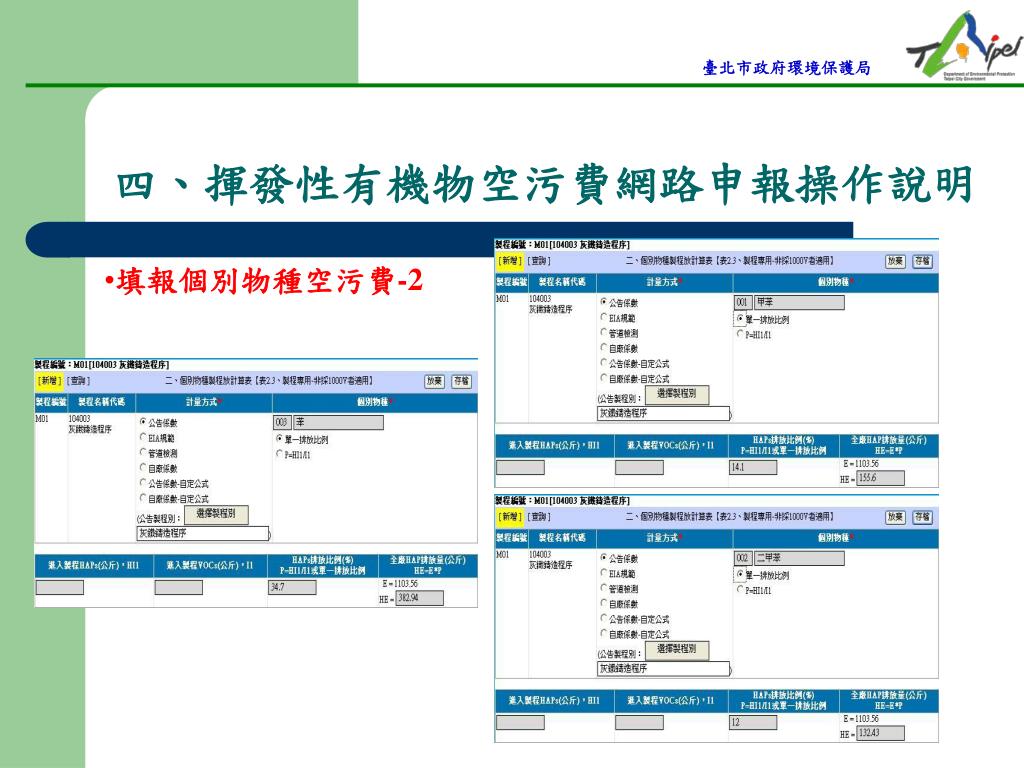Click species name field showing 二甲苯
1024x768 pixels.
pos(799,558)
